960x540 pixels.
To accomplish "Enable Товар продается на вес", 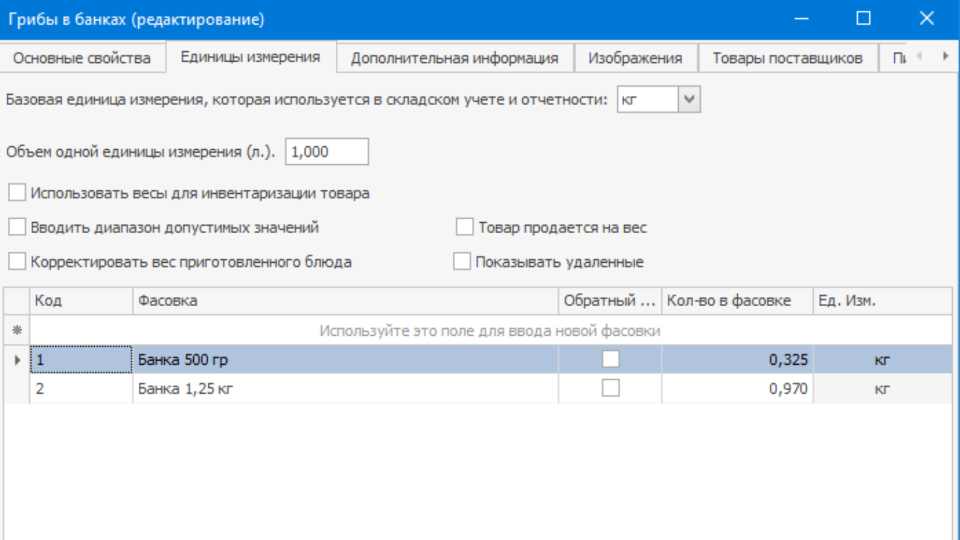I will pyautogui.click(x=465, y=227).
